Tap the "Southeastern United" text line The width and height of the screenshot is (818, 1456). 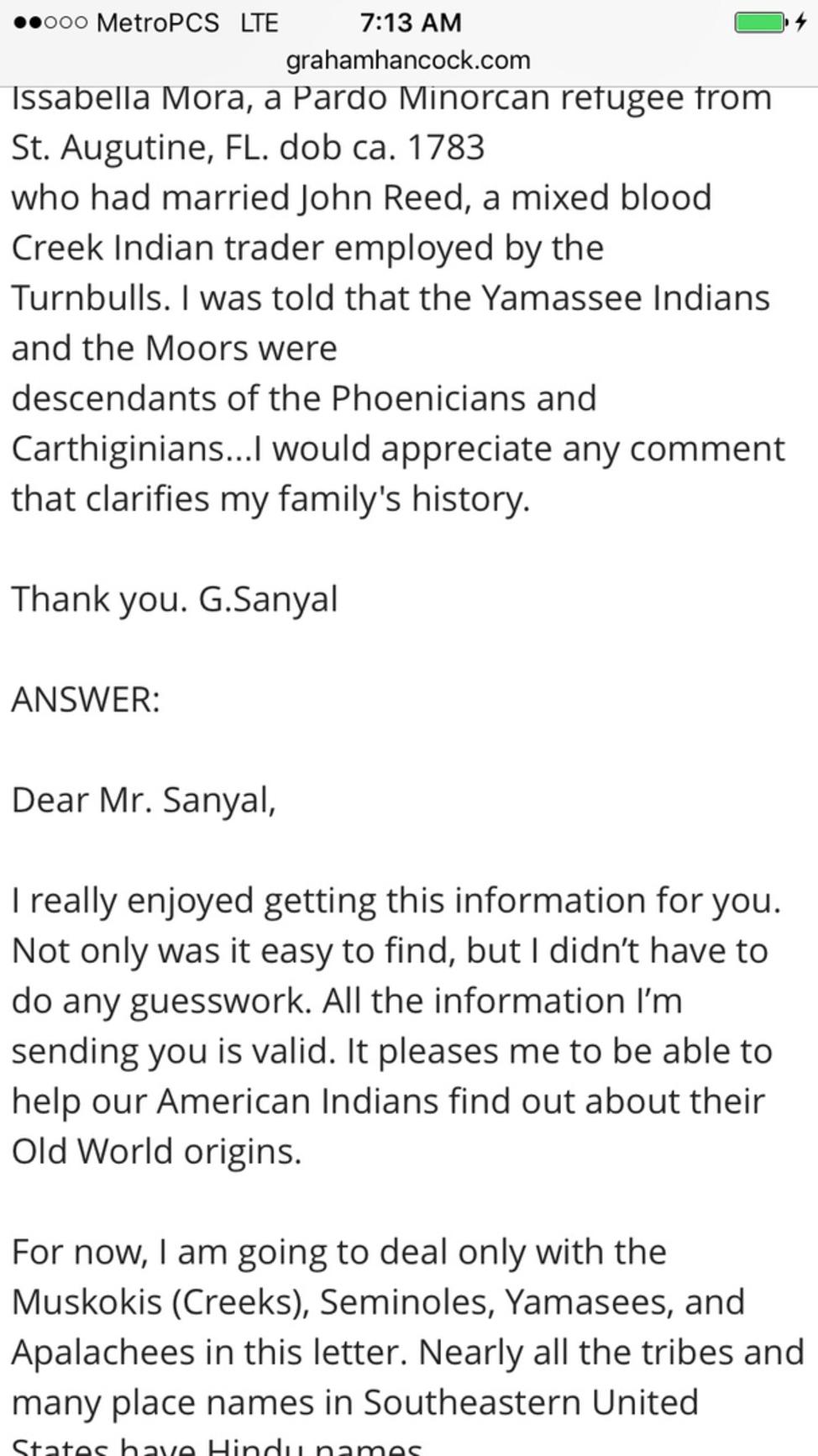[x=531, y=1403]
